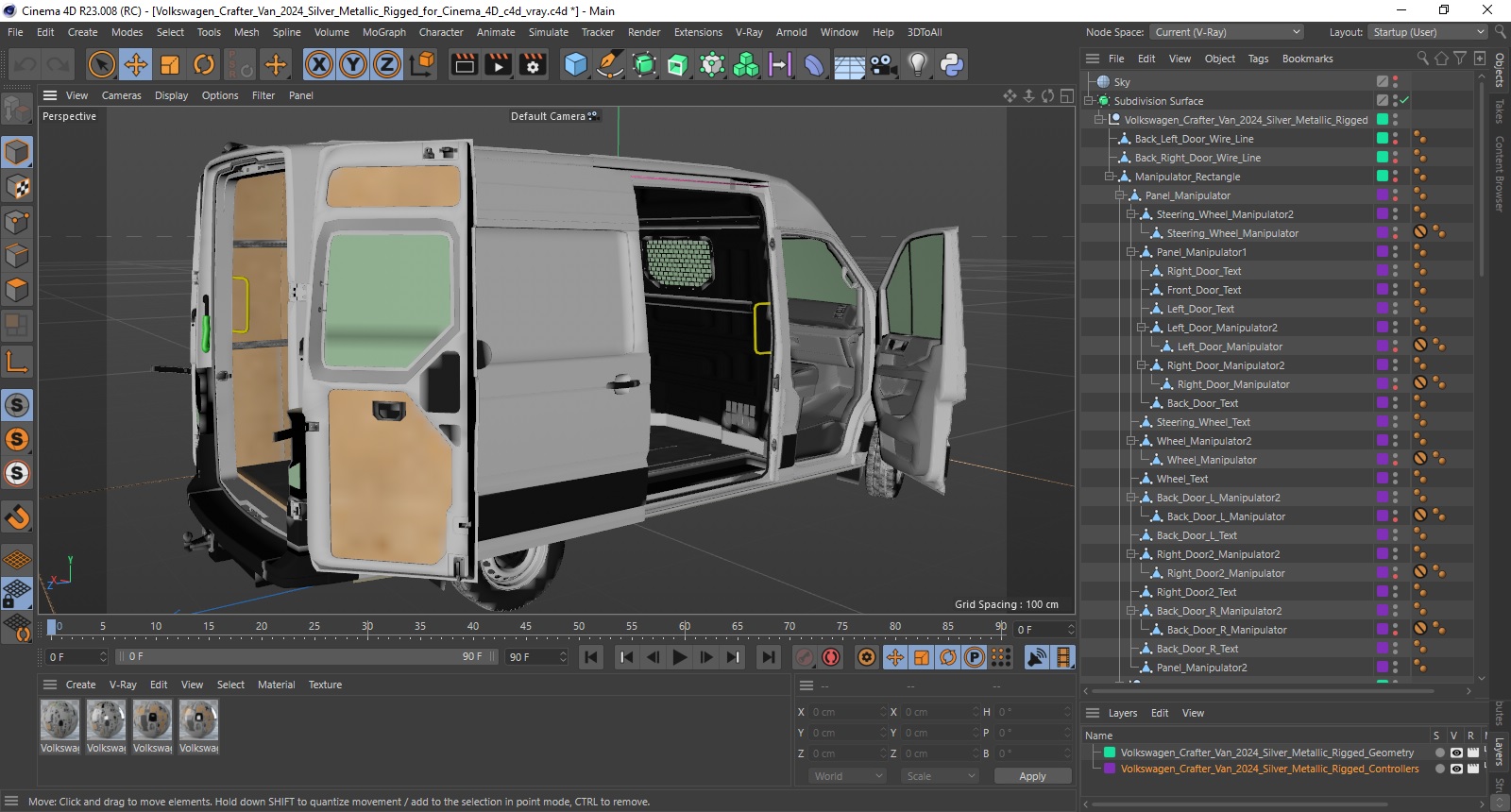The image size is (1511, 812).
Task: Switch to Model mode in left palette
Action: coord(17,152)
